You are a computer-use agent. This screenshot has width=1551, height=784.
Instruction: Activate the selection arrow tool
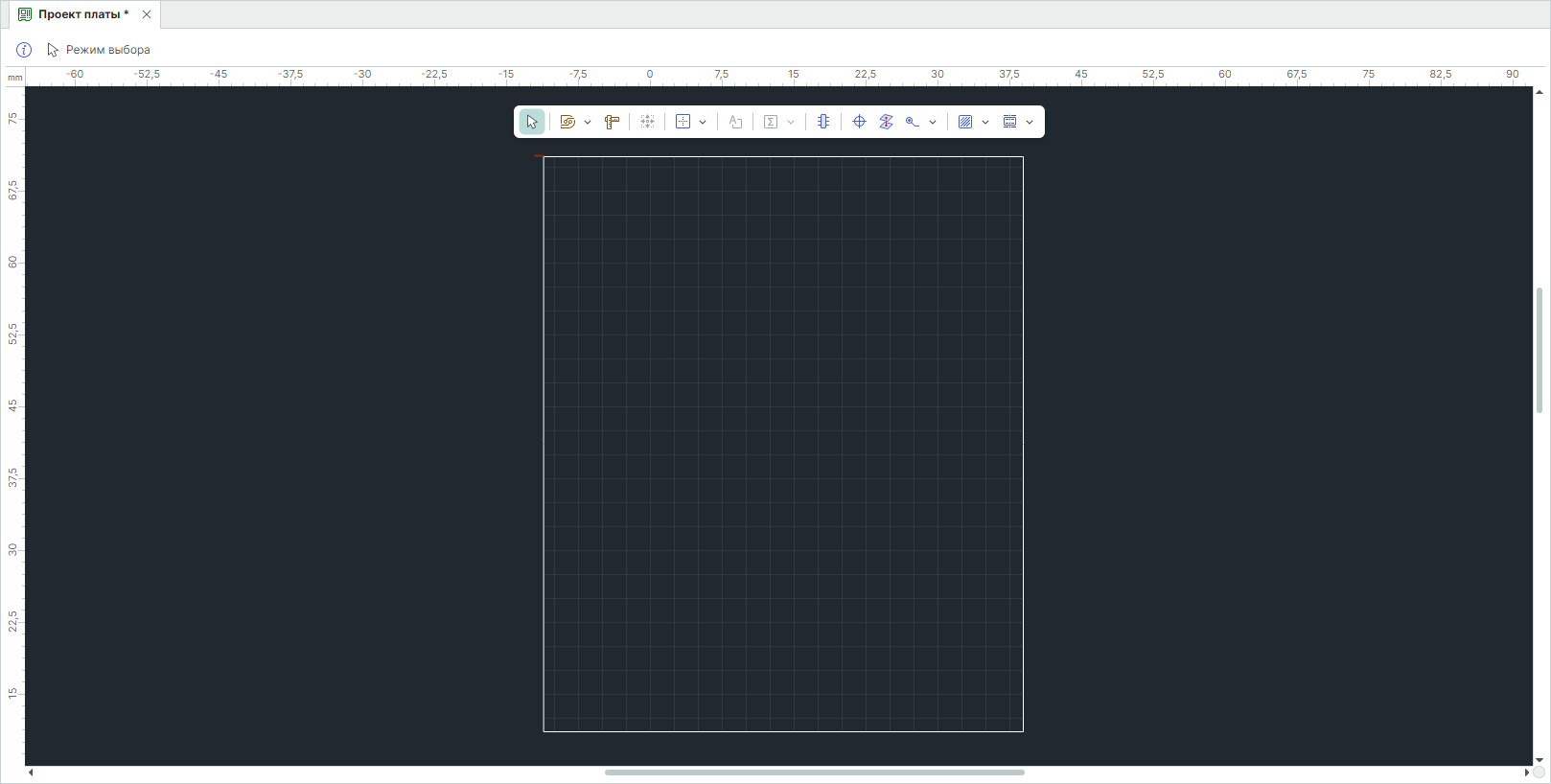532,122
